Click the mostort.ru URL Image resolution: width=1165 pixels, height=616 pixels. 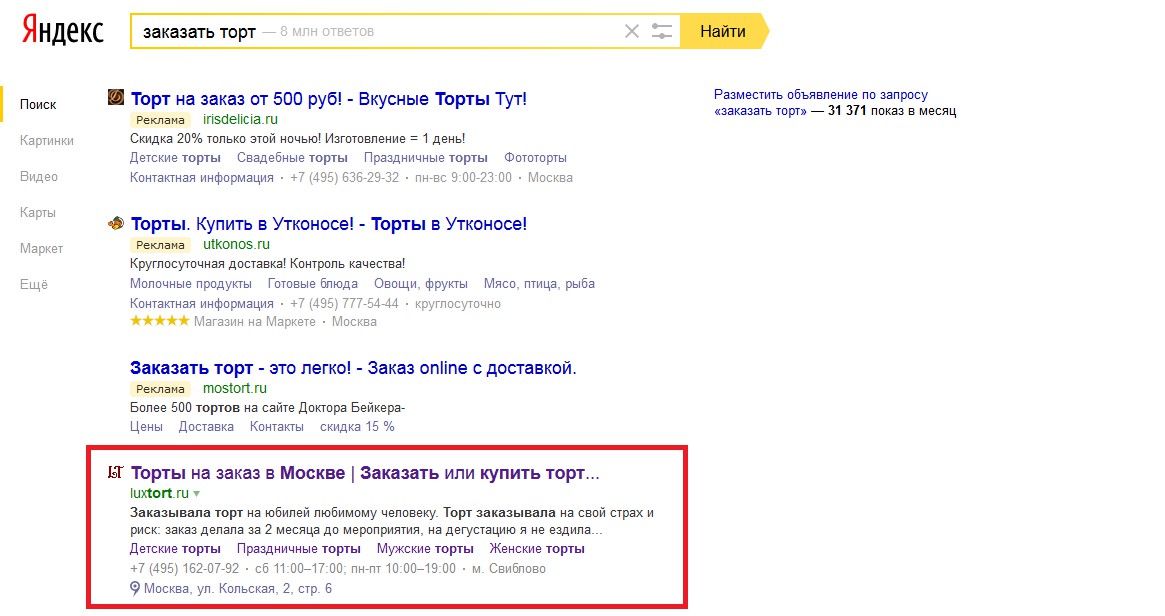(235, 388)
